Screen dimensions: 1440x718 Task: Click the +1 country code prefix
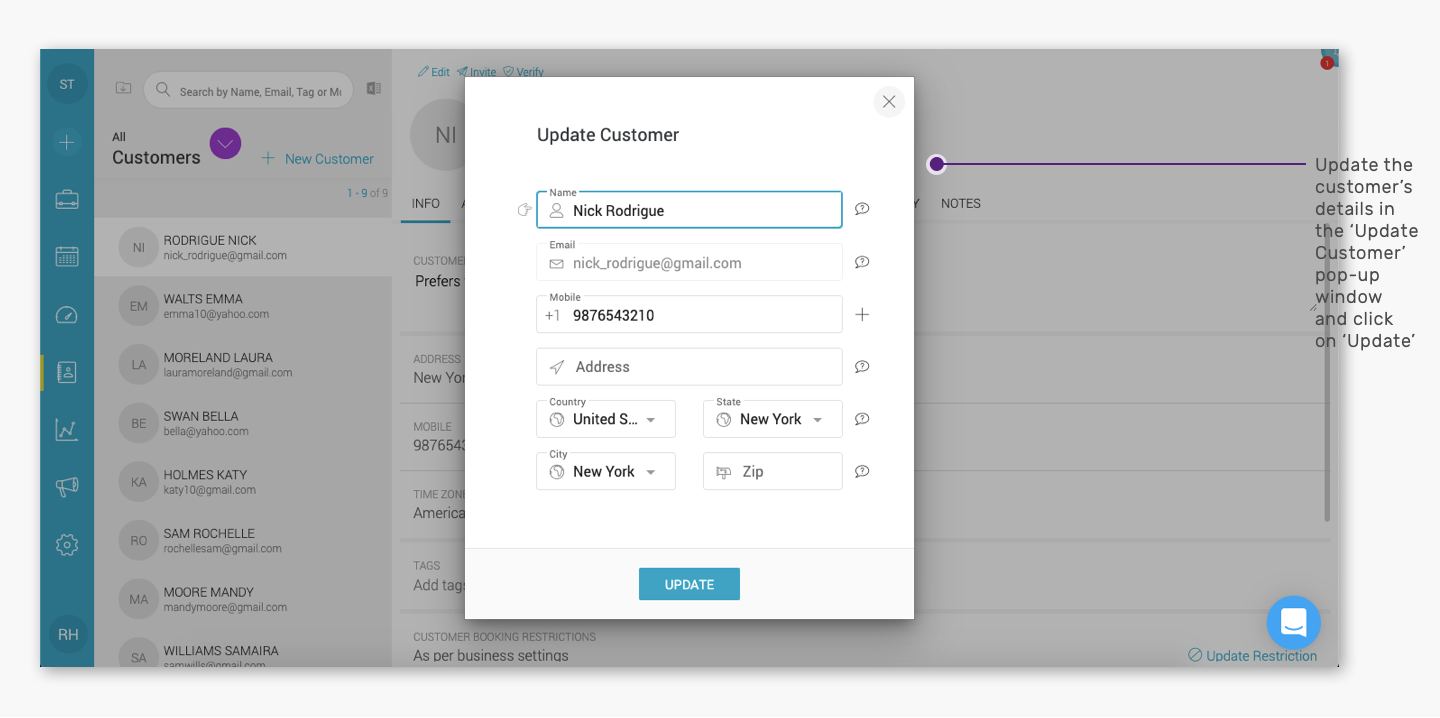click(x=552, y=315)
